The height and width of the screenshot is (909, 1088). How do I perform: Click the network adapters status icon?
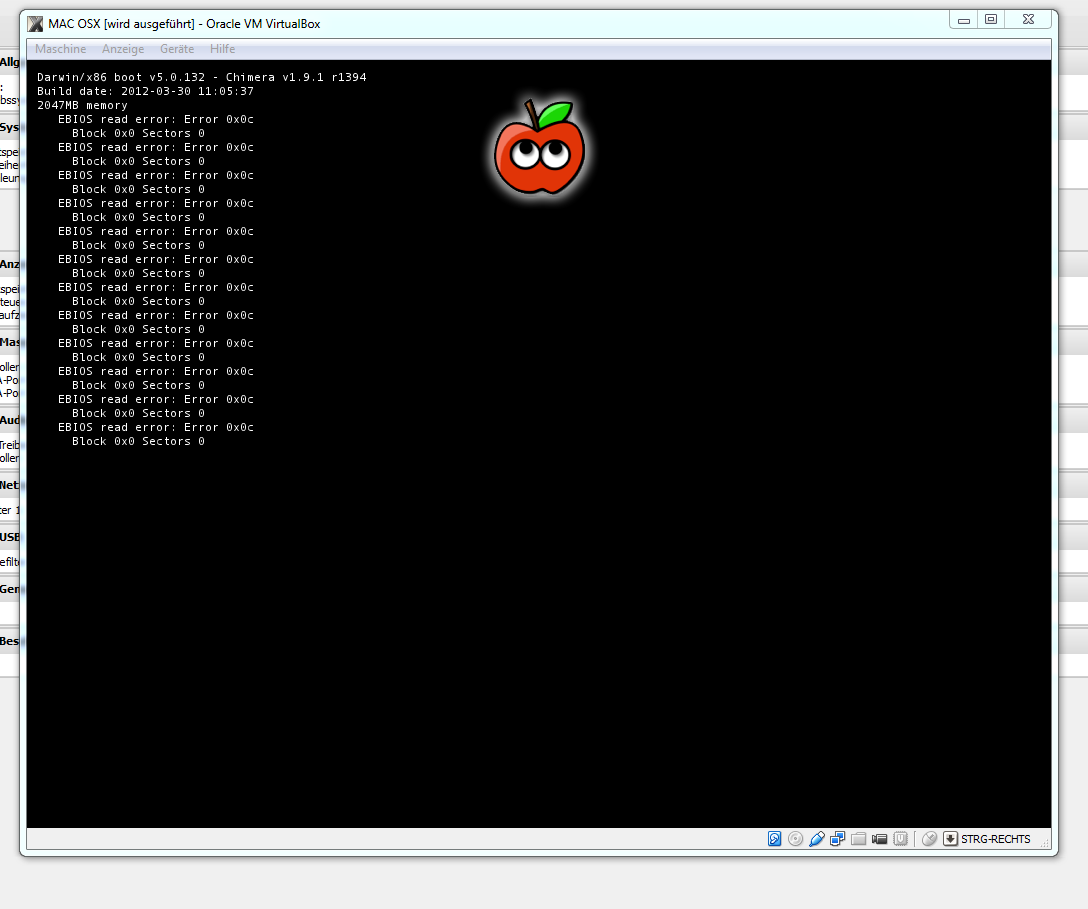click(x=838, y=839)
